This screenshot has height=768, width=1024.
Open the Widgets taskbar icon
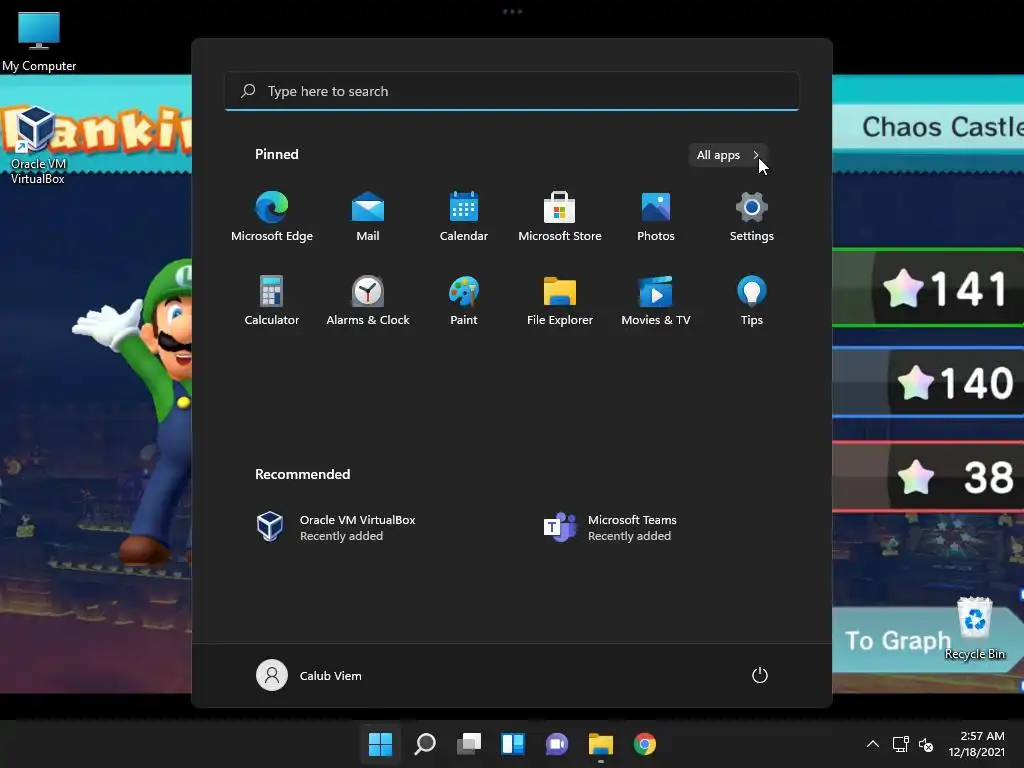[513, 744]
